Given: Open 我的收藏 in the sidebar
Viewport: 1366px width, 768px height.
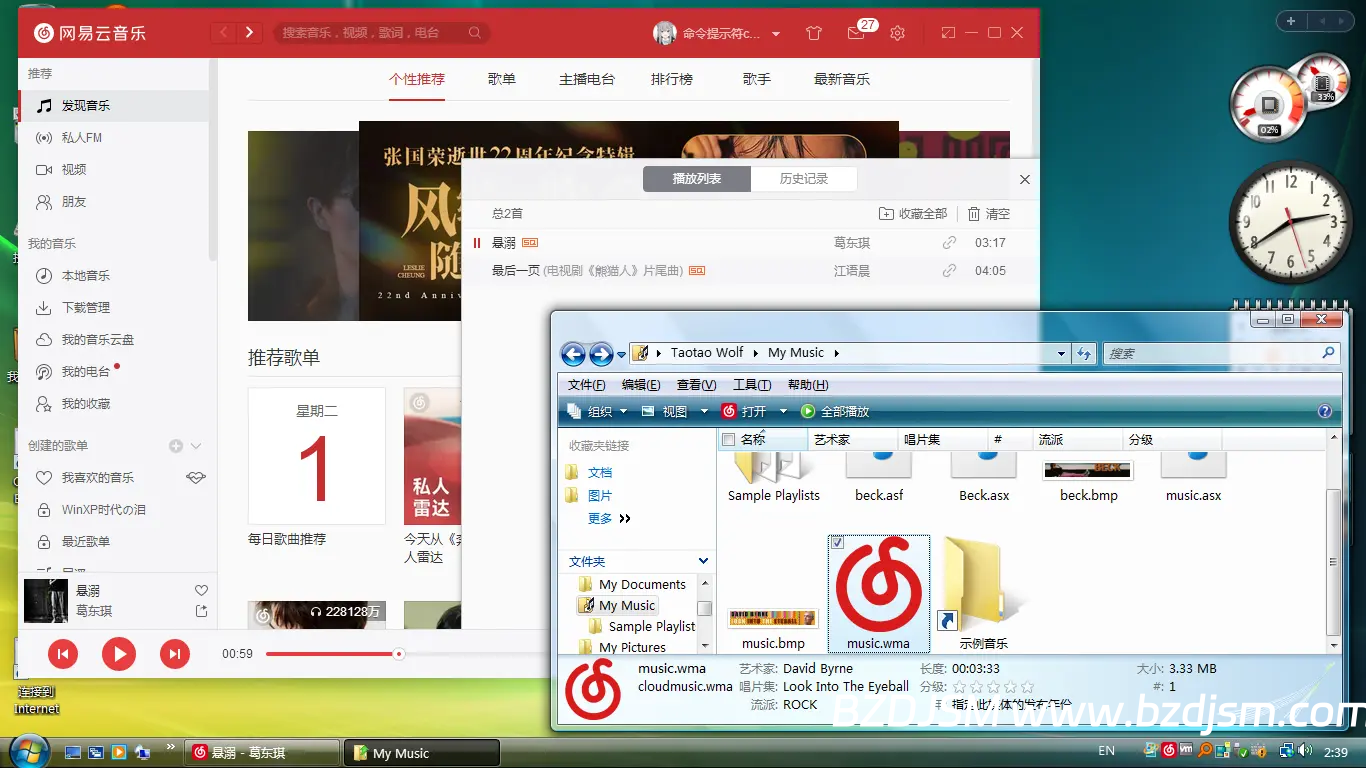Looking at the screenshot, I should tap(113, 403).
